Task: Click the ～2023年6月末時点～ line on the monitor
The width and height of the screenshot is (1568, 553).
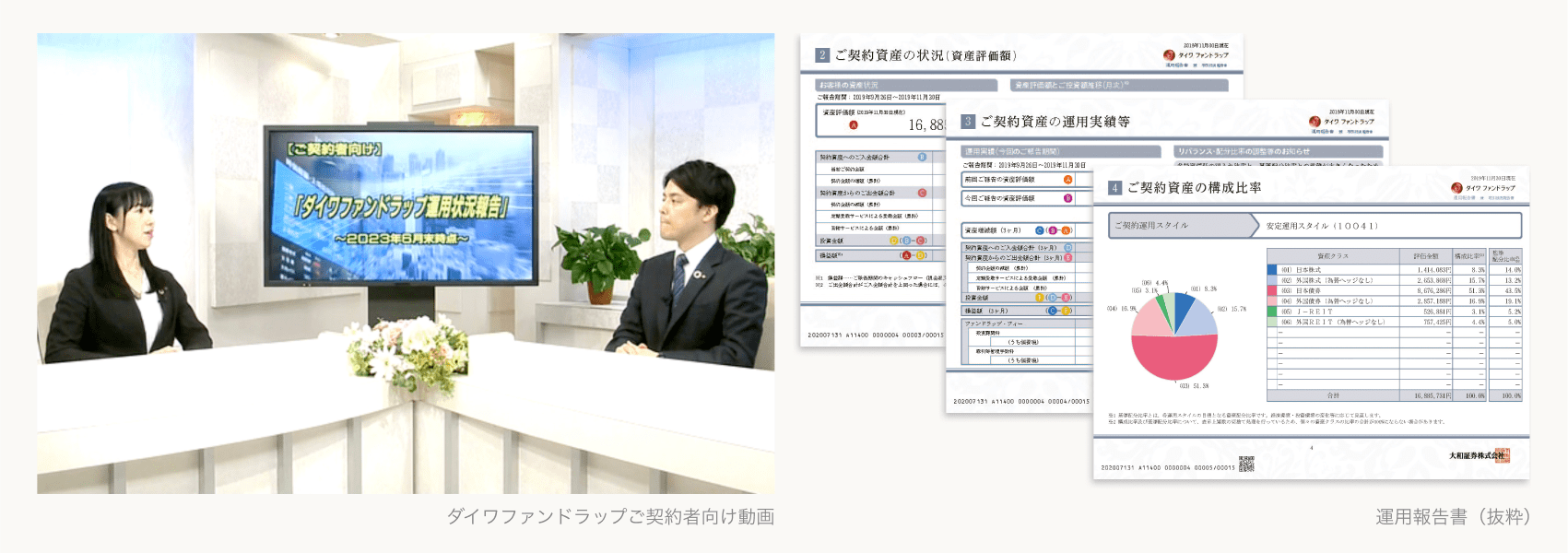Action: [x=402, y=239]
